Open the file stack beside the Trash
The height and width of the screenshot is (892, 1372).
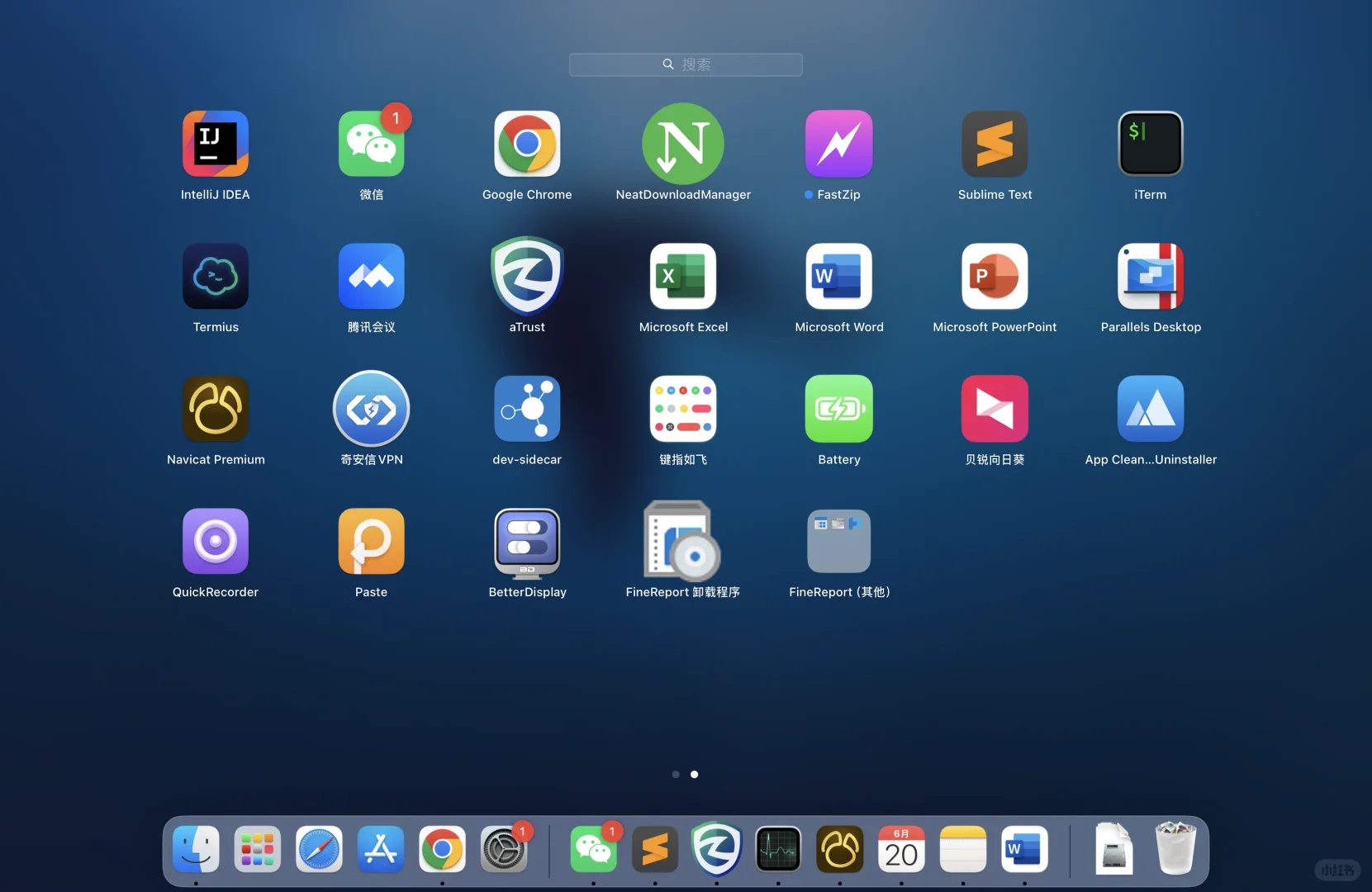coord(1113,848)
